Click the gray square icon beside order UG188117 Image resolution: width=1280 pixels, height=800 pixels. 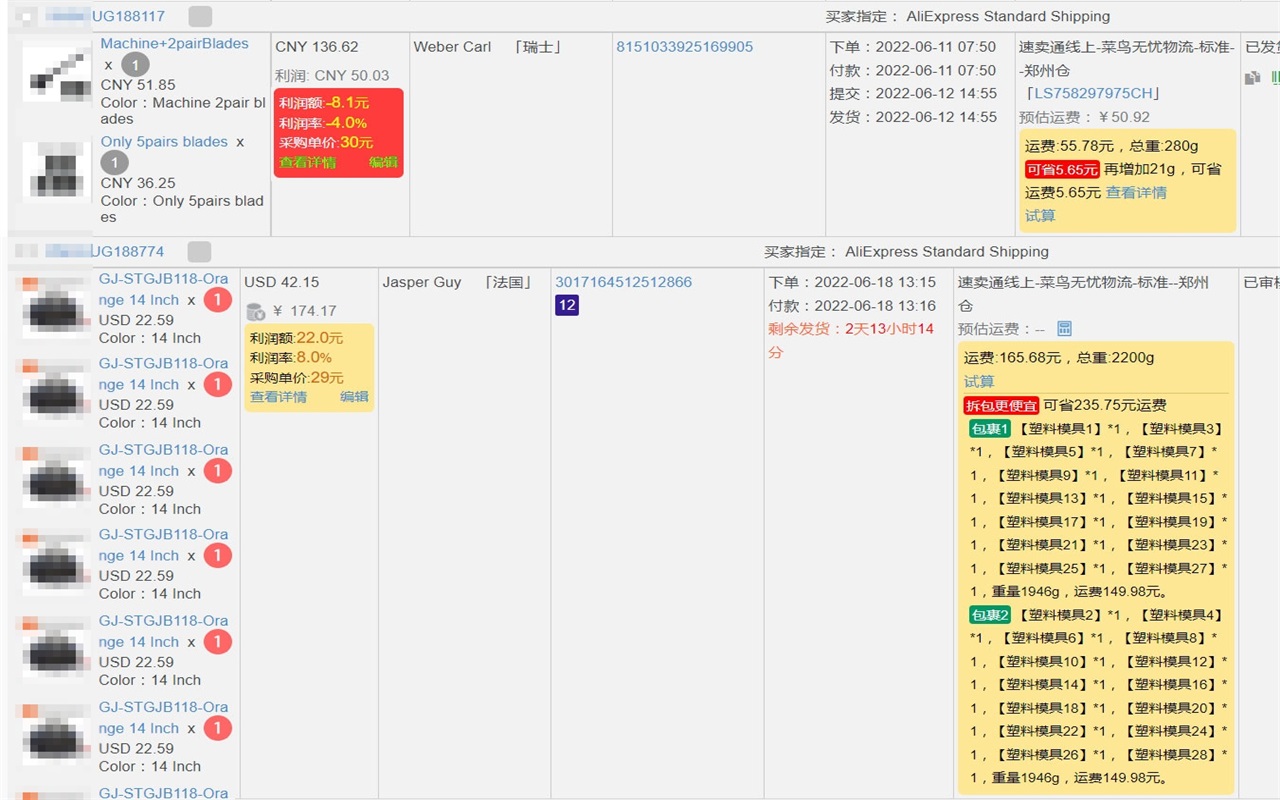pyautogui.click(x=200, y=16)
